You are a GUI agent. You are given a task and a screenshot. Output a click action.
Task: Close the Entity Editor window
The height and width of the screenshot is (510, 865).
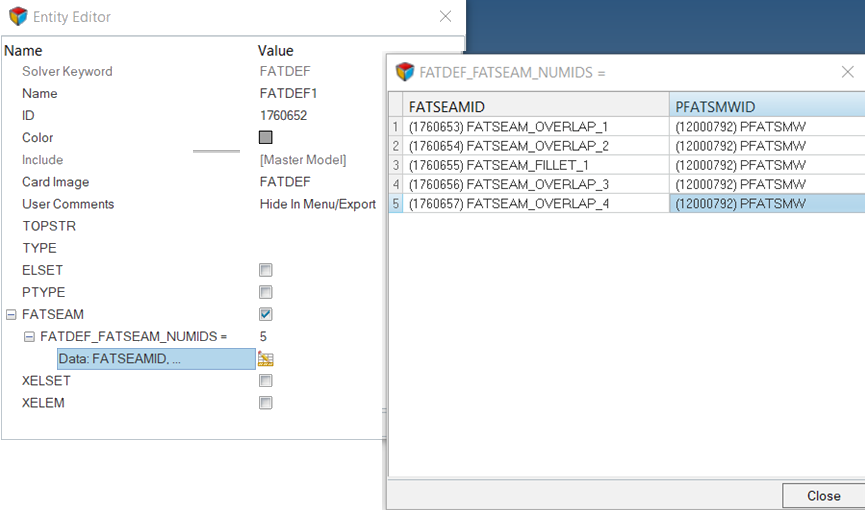(445, 16)
